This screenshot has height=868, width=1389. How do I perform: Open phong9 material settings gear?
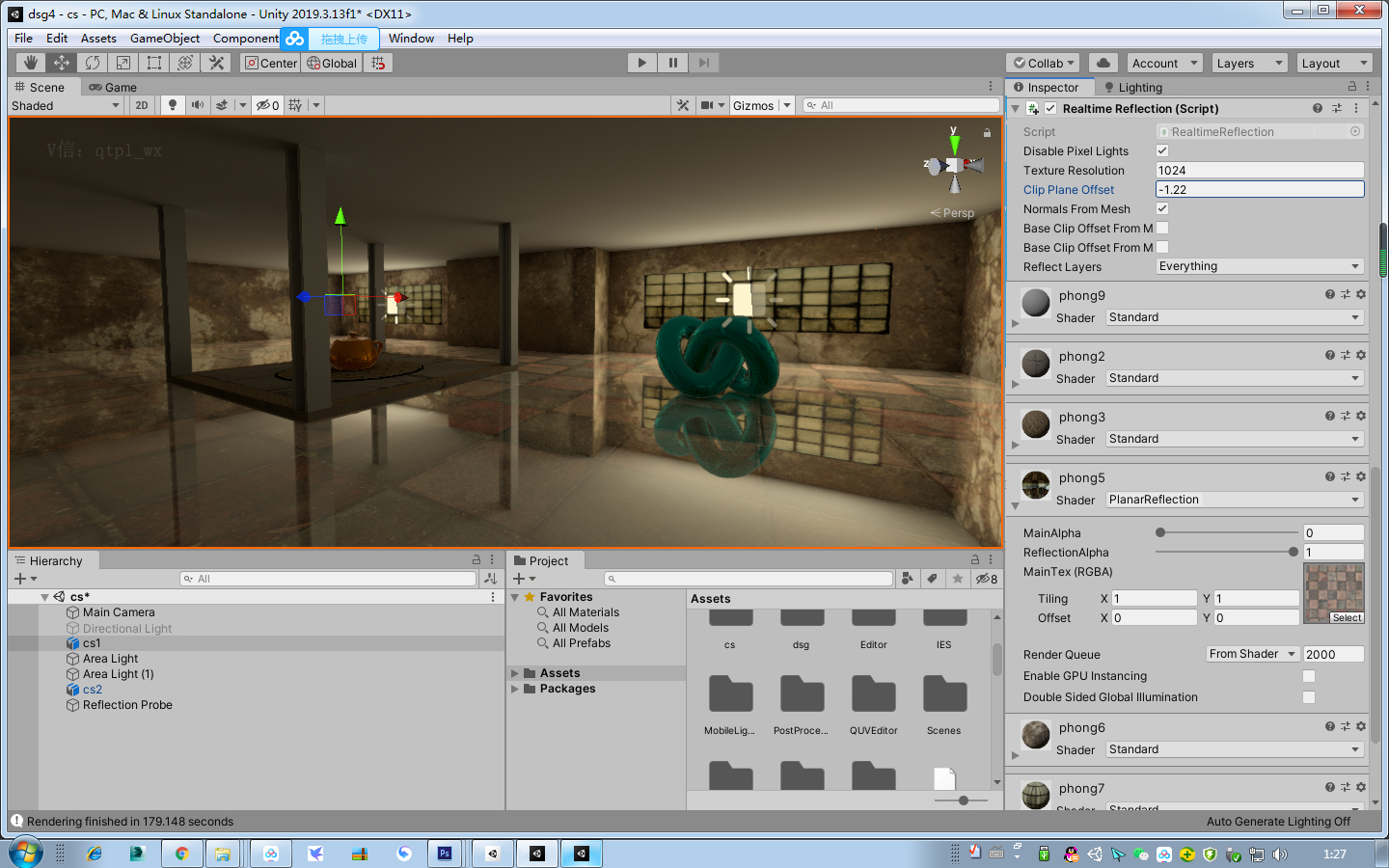point(1361,294)
